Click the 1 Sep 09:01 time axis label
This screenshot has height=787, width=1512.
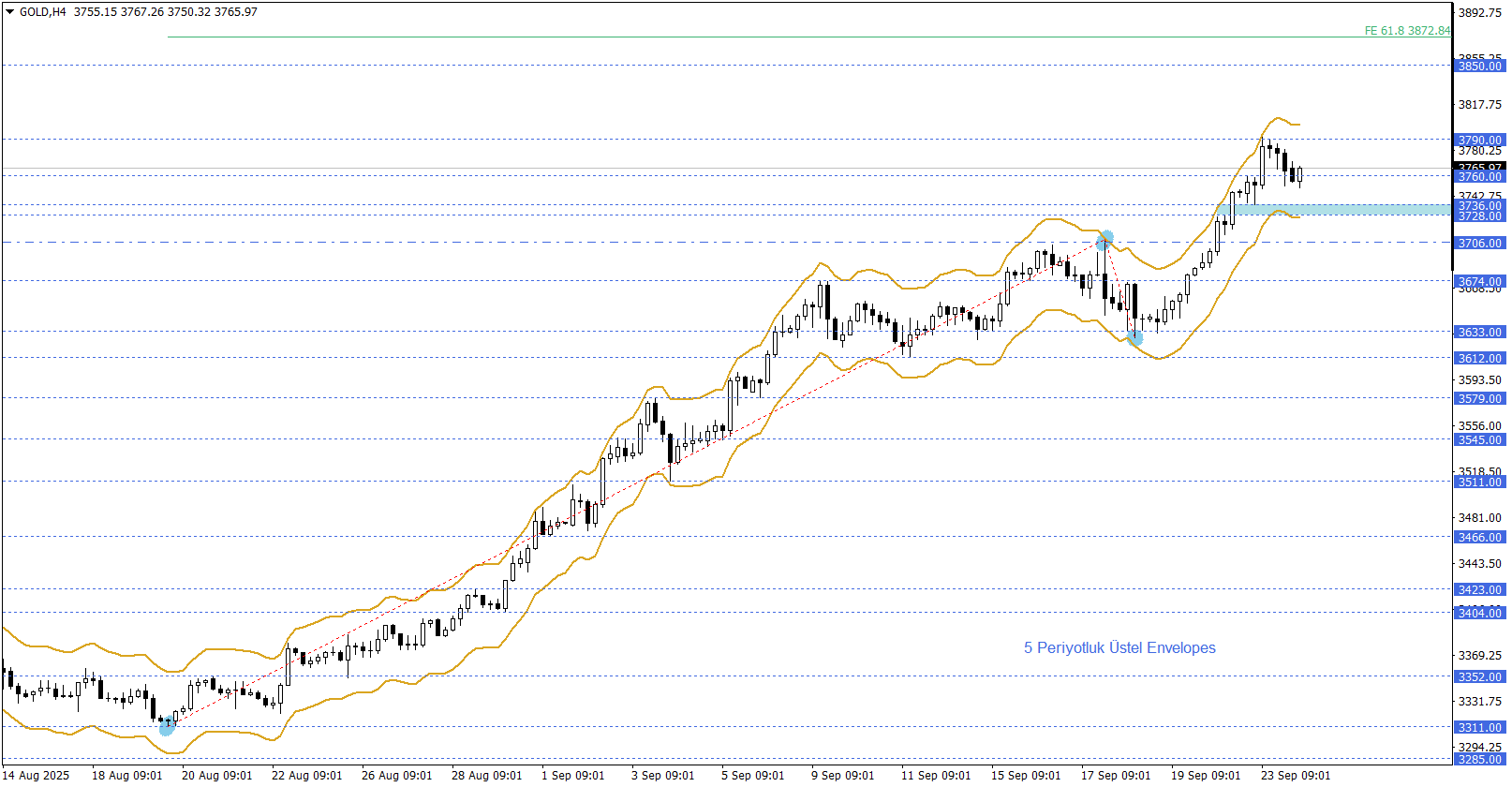pos(572,775)
